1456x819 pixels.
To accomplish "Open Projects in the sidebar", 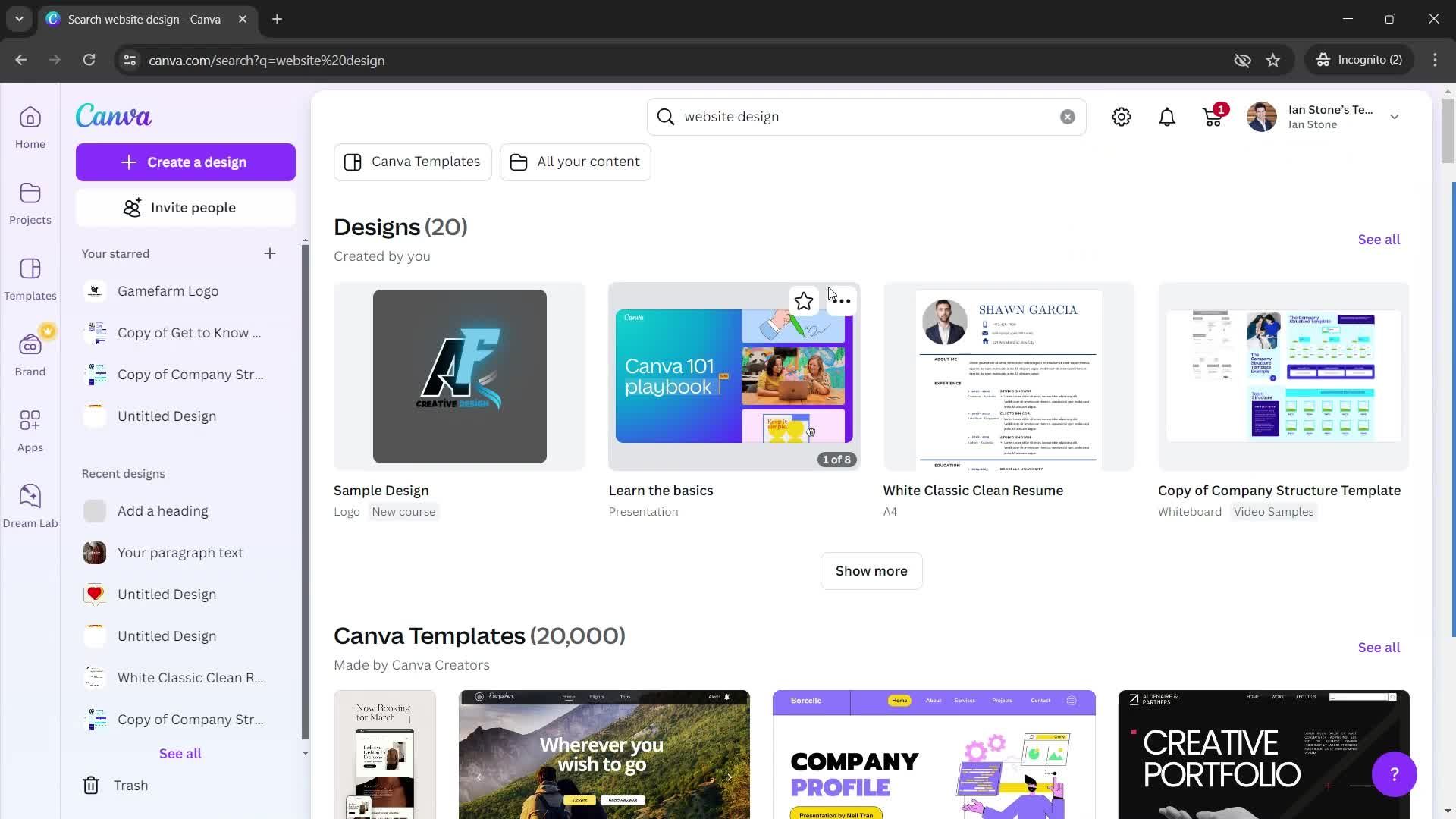I will tap(30, 203).
